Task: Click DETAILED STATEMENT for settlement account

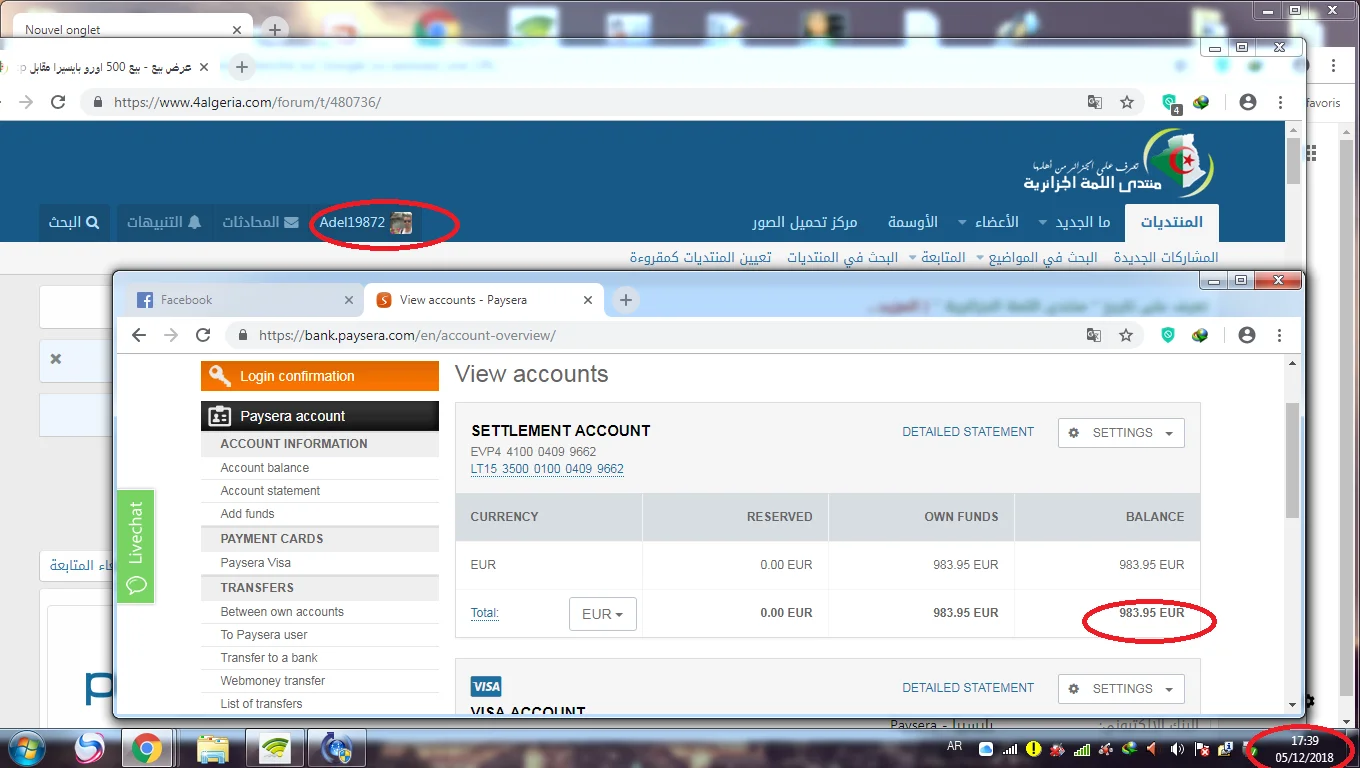Action: click(x=967, y=432)
